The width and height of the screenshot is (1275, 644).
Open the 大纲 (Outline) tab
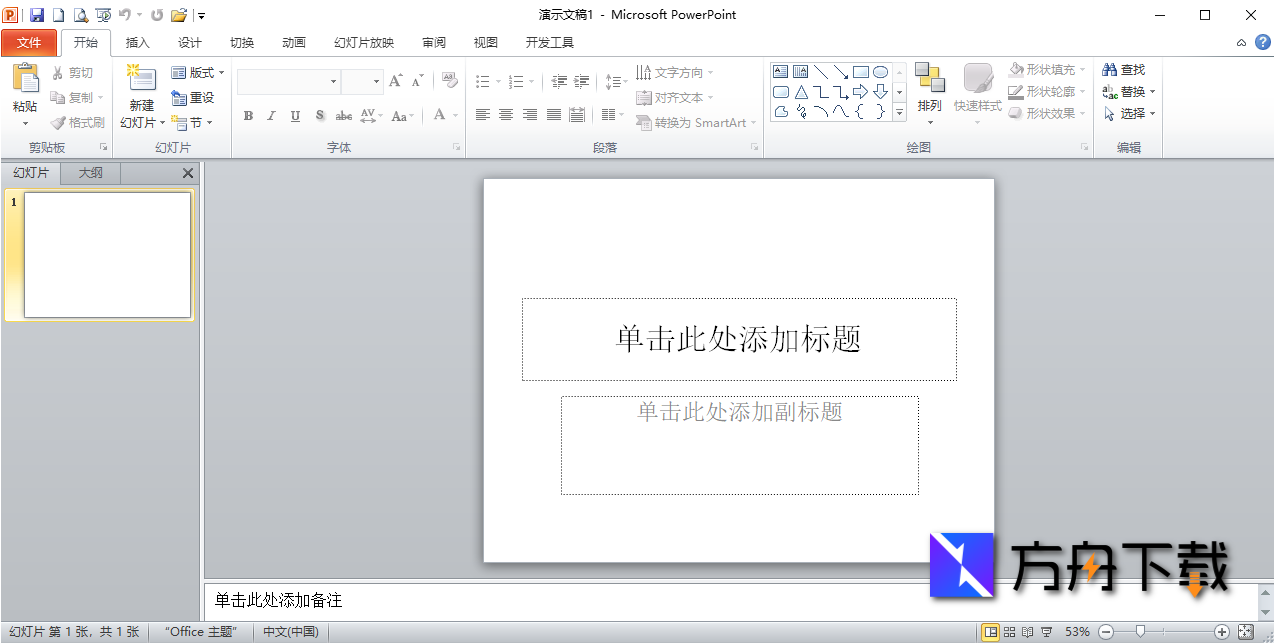coord(90,172)
